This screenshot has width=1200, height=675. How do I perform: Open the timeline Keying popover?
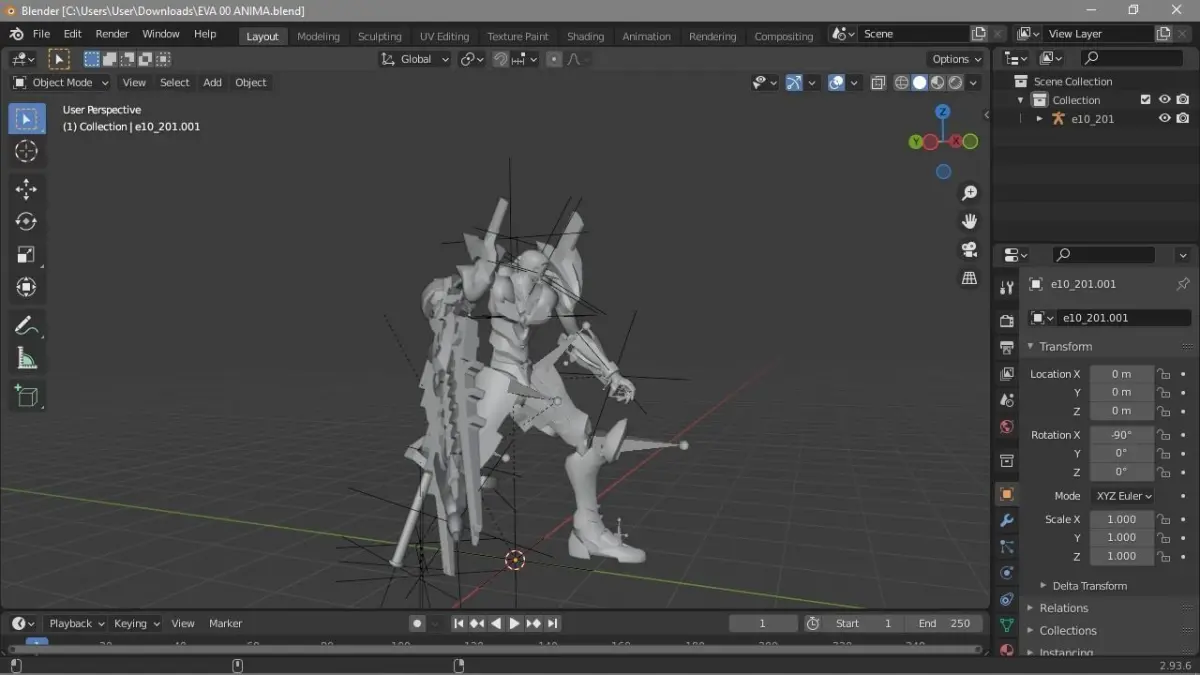point(136,623)
